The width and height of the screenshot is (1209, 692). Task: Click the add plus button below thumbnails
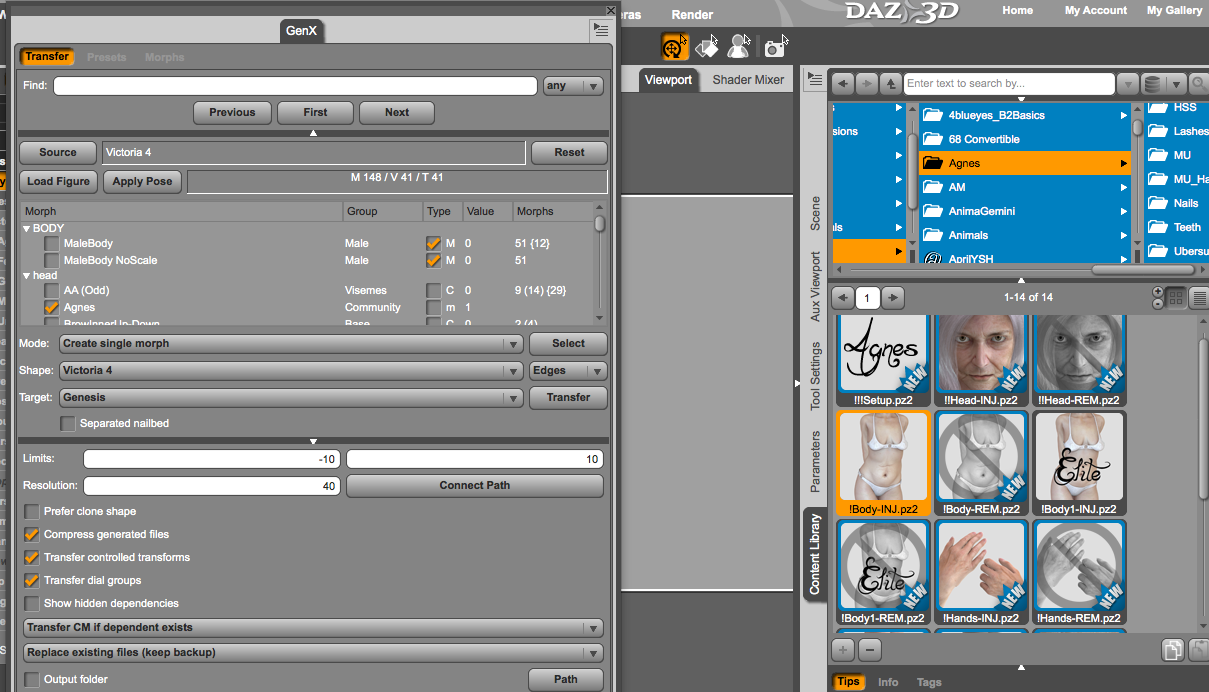pos(844,650)
